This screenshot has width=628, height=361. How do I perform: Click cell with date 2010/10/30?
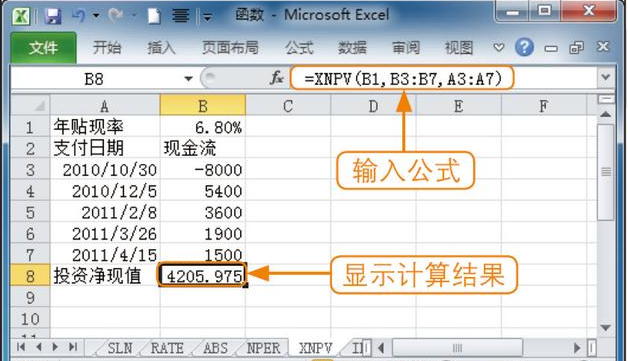tap(105, 170)
